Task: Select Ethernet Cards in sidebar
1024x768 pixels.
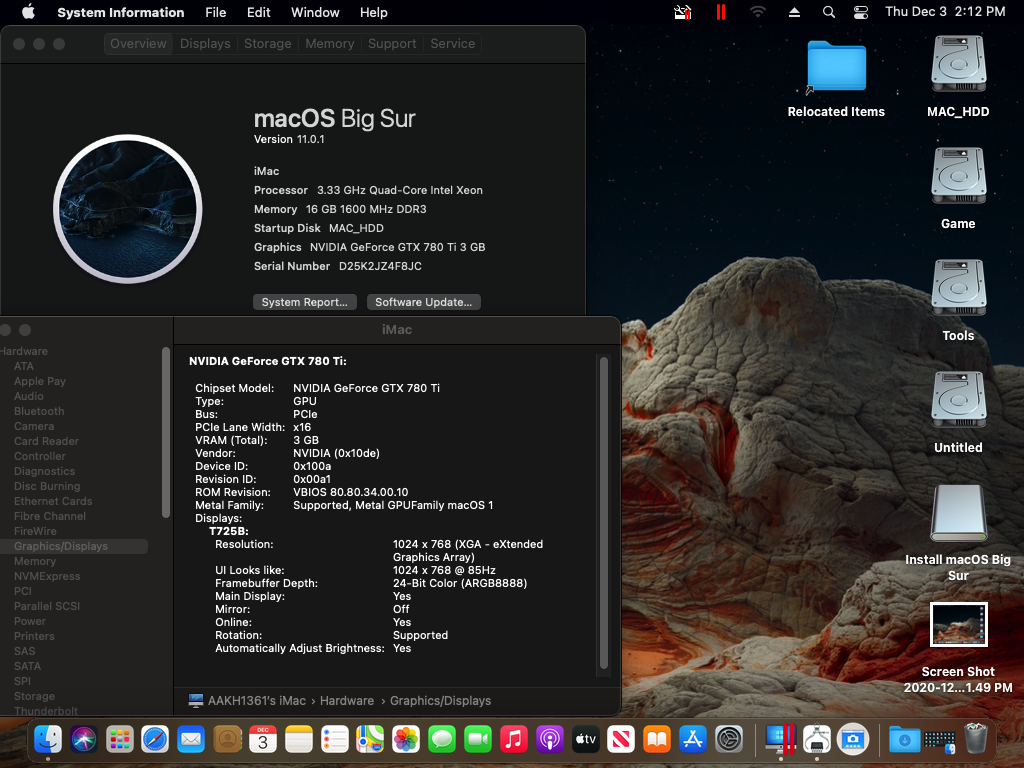Action: point(53,502)
